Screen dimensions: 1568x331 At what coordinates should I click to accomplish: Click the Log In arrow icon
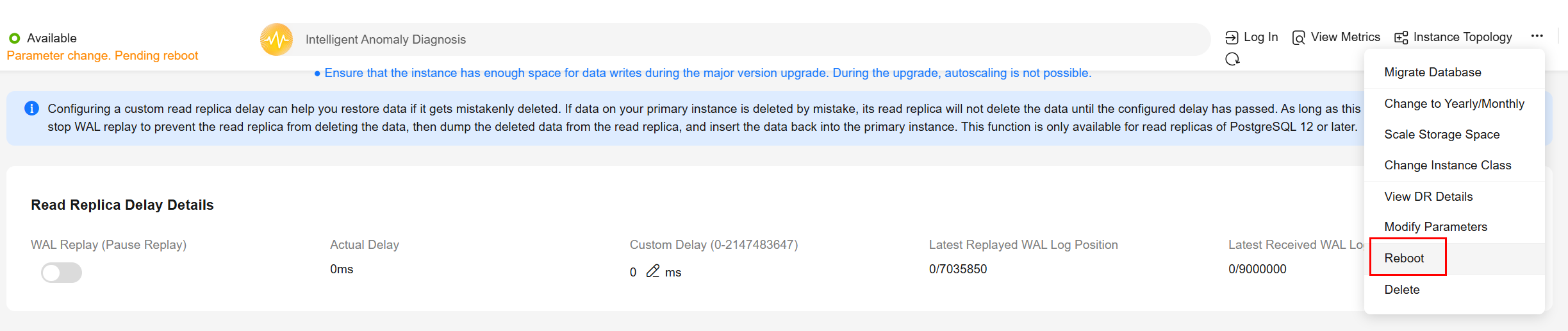[1232, 38]
